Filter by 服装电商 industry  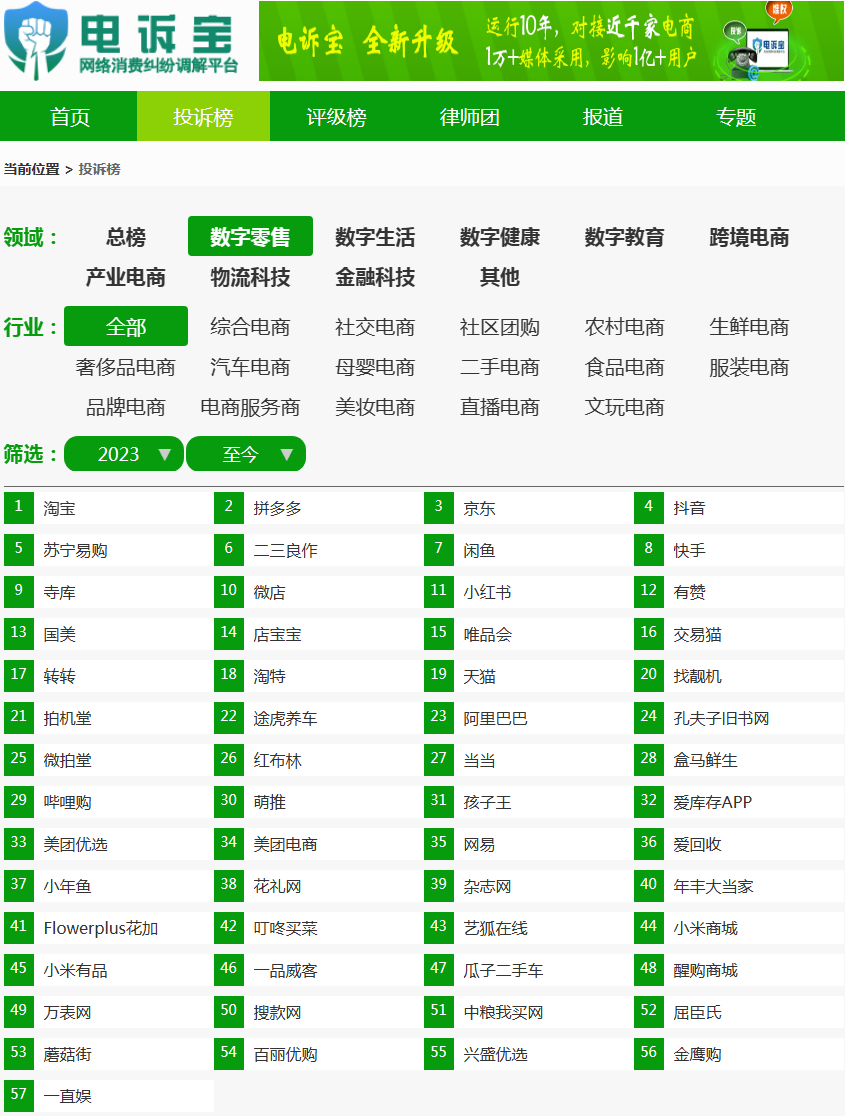[749, 367]
